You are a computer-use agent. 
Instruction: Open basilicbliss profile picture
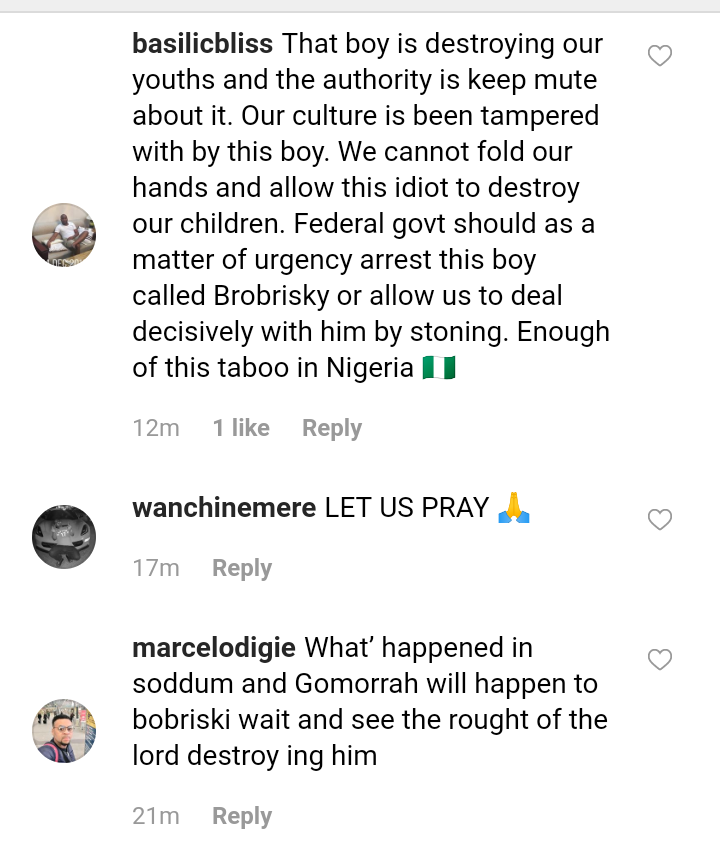point(64,235)
